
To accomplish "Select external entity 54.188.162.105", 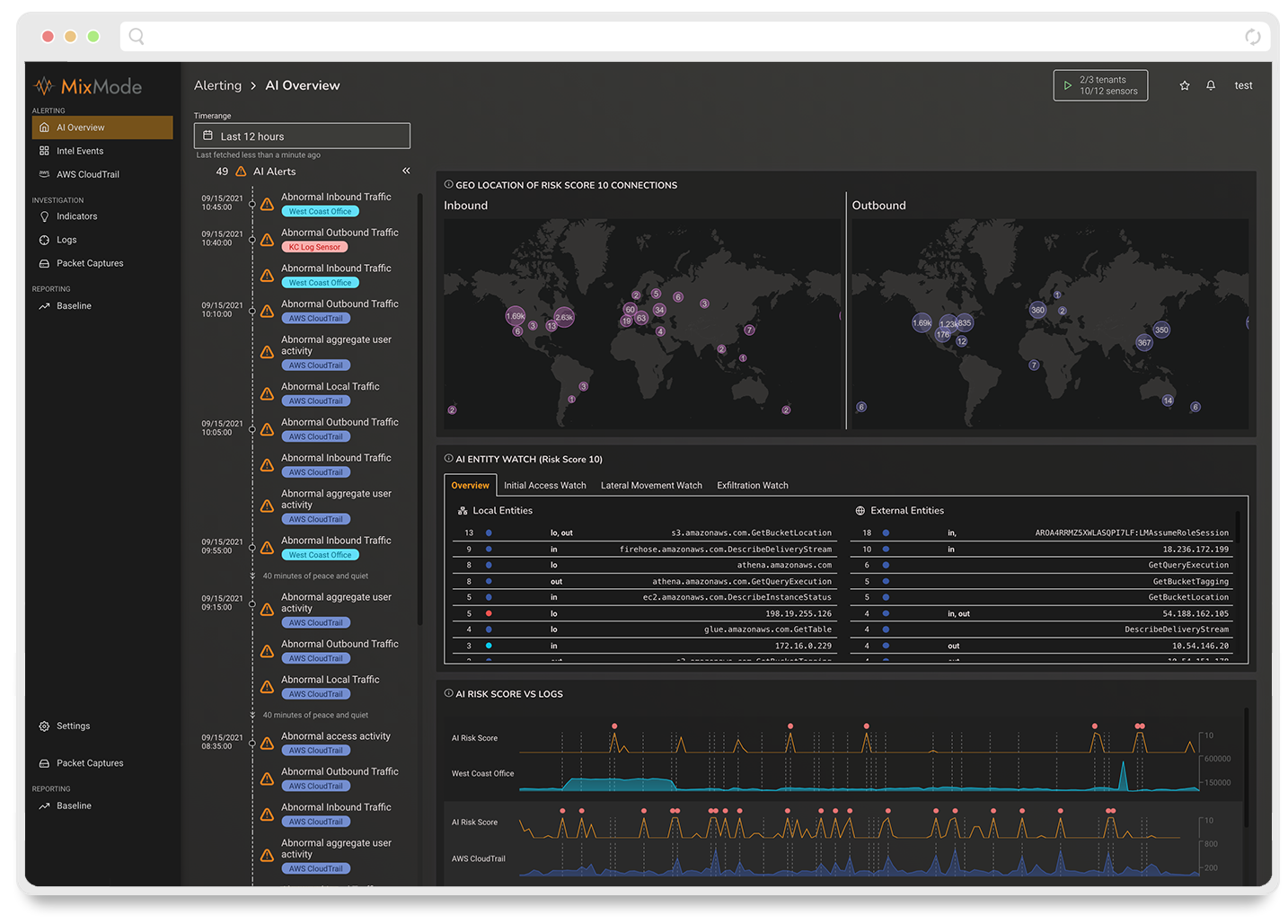I will pos(1042,613).
